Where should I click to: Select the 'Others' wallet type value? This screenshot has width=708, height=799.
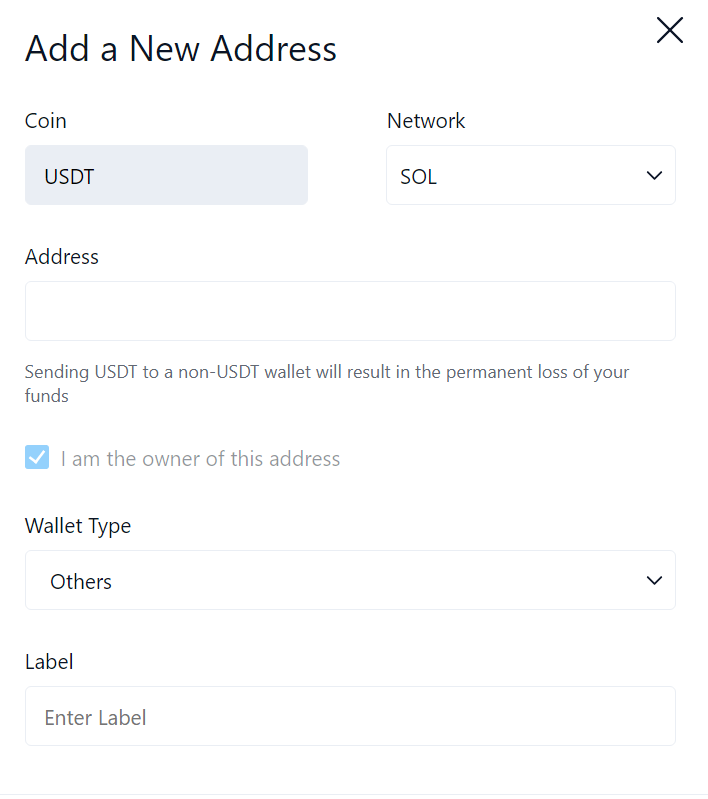[x=81, y=582]
